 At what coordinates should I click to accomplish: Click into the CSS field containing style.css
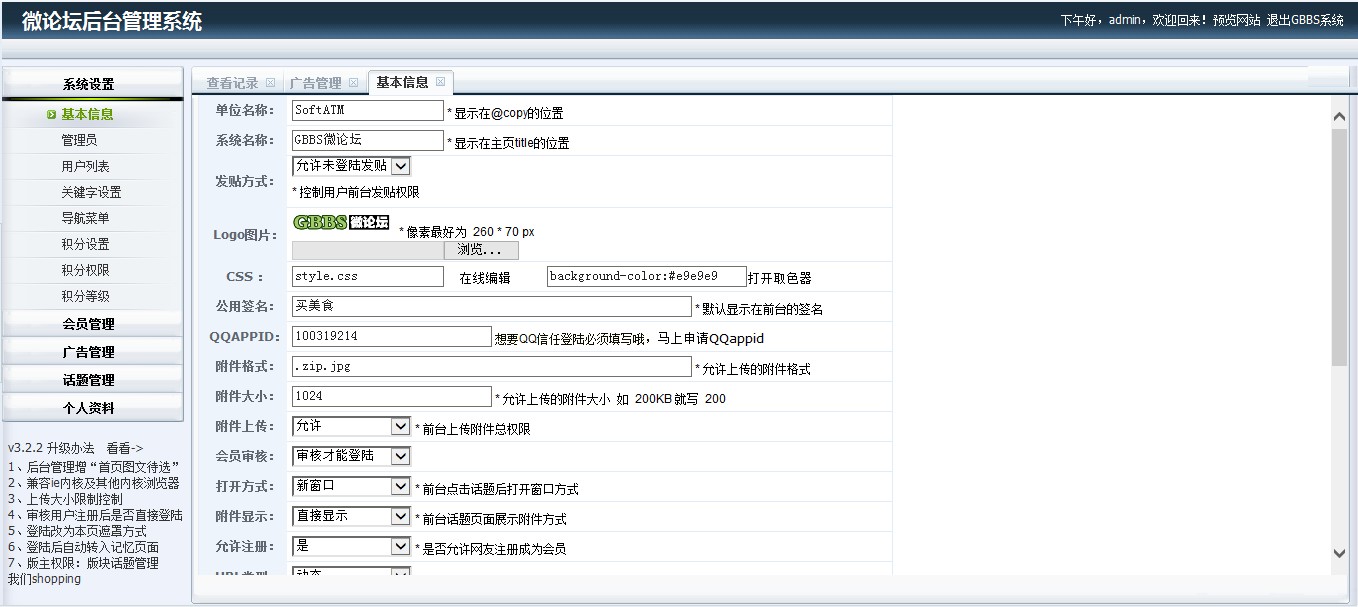pyautogui.click(x=367, y=276)
